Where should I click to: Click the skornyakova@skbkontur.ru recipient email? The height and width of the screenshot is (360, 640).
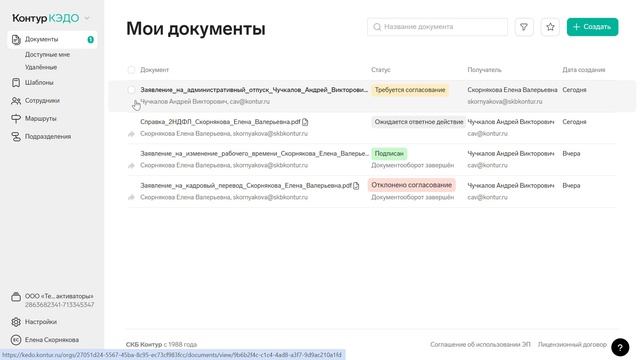[505, 102]
